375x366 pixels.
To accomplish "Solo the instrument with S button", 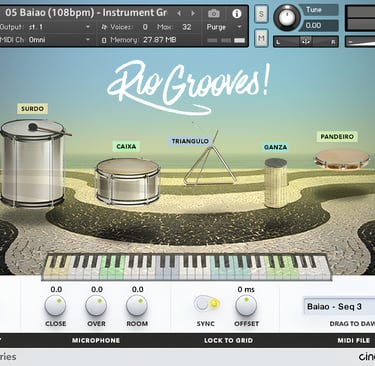I will (x=261, y=14).
